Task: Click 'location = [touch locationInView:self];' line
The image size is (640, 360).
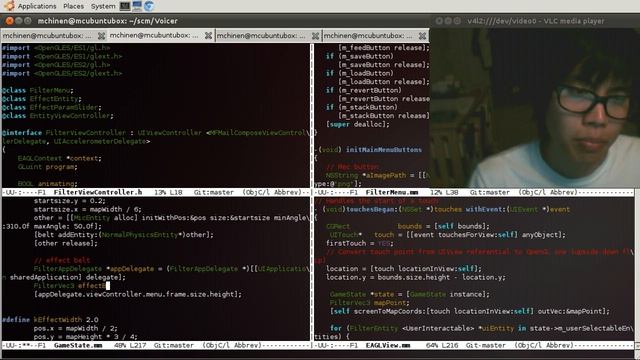Action: [404, 269]
